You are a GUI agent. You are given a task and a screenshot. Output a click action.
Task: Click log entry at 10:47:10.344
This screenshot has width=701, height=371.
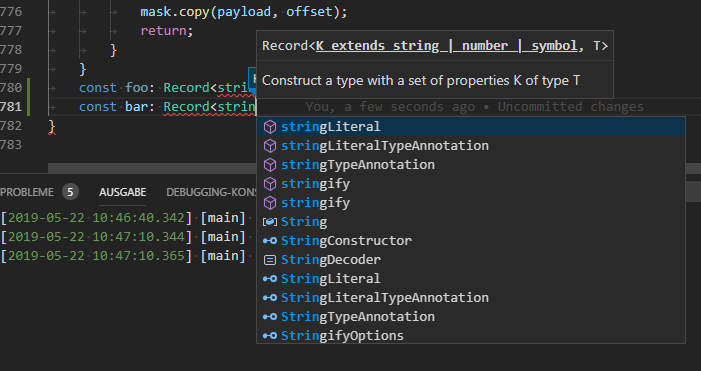coord(123,237)
